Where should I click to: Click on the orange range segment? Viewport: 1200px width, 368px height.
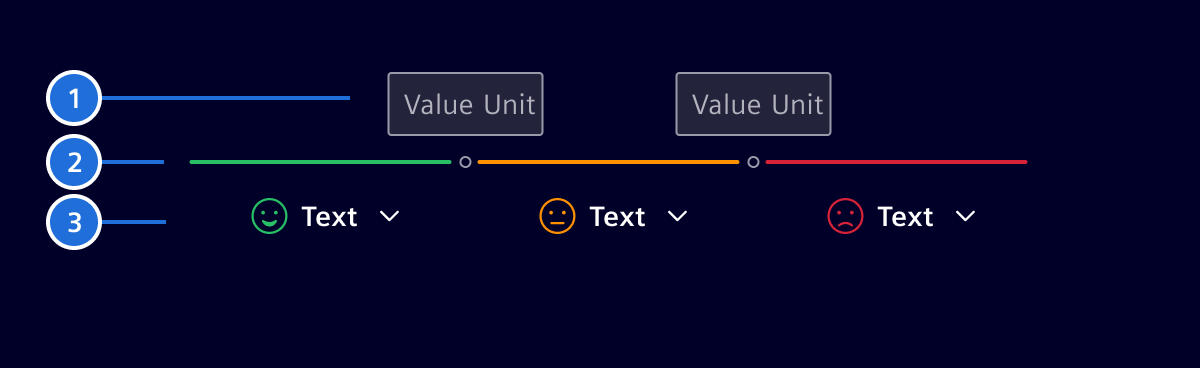pyautogui.click(x=609, y=161)
